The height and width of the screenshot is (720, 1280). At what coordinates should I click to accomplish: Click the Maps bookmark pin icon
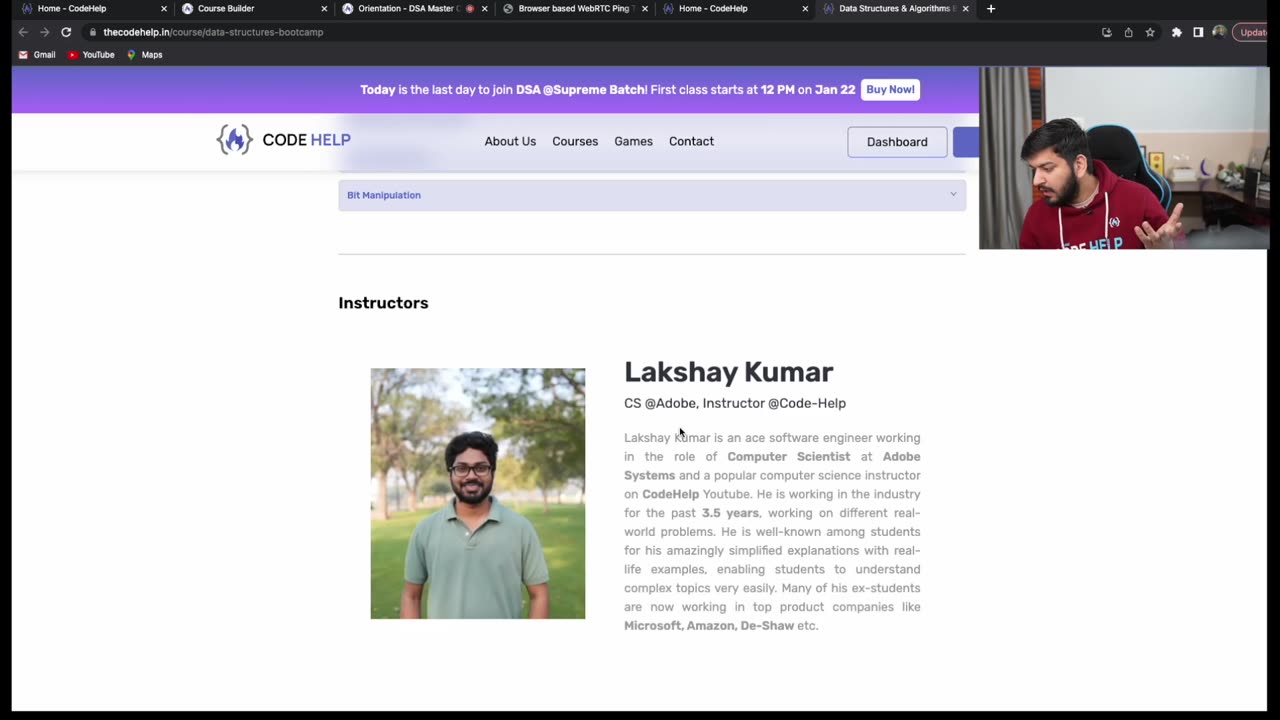point(131,55)
